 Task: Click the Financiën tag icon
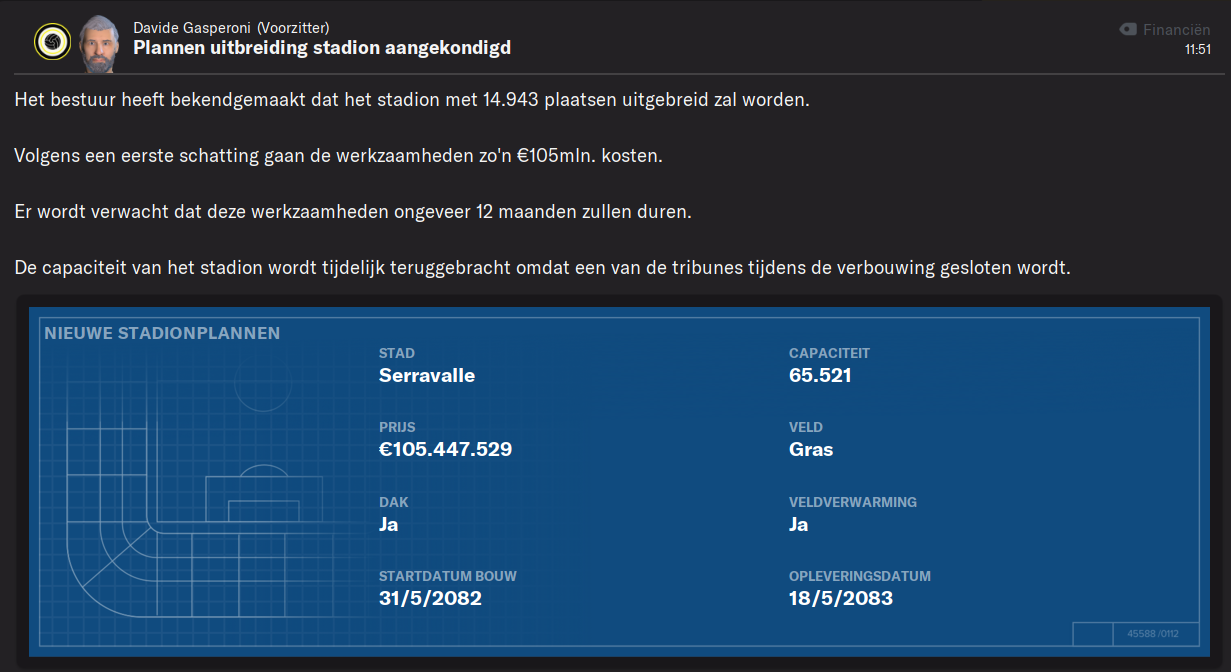(1128, 30)
